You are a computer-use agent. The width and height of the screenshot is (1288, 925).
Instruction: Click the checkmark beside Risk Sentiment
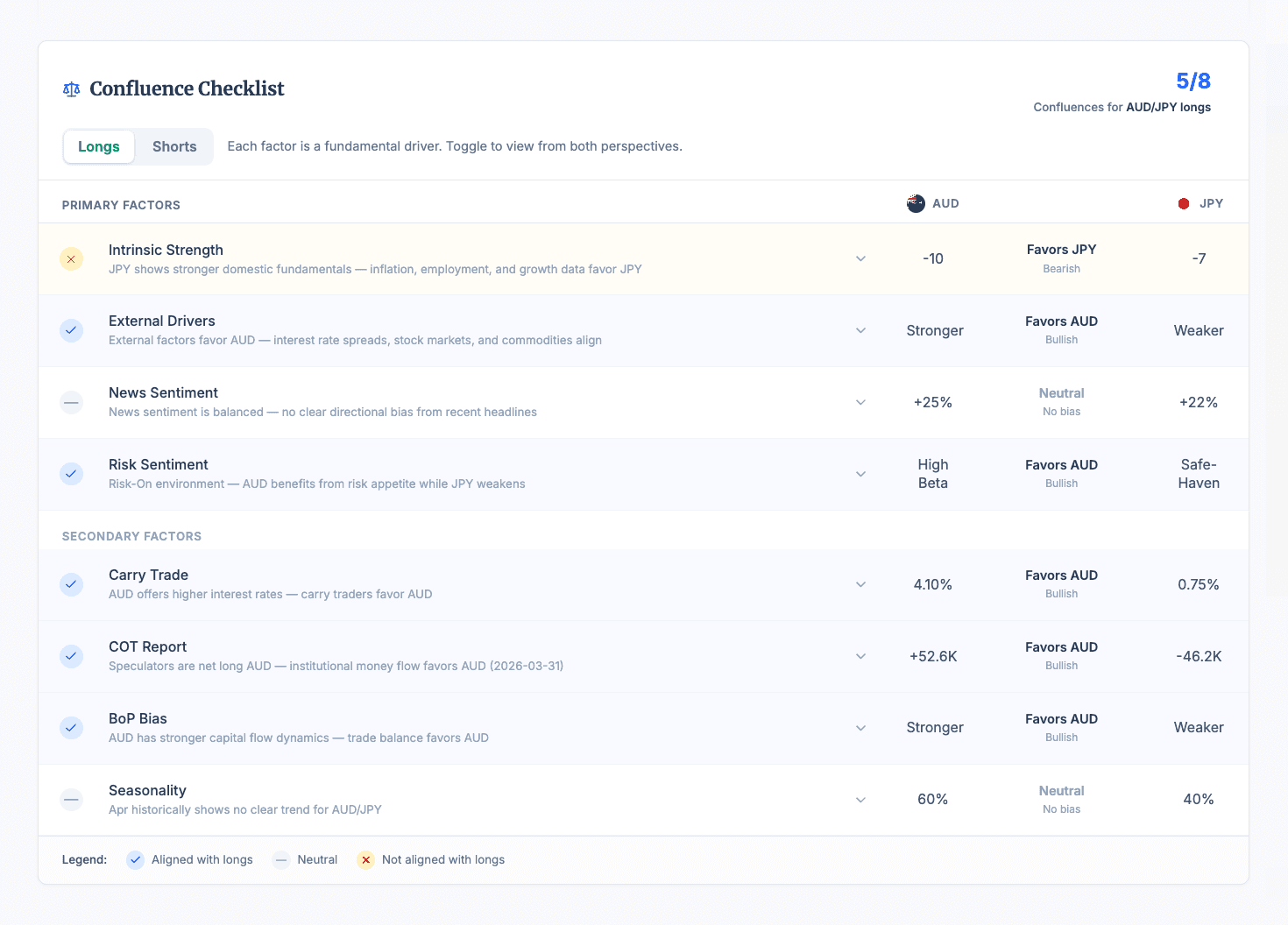pyautogui.click(x=71, y=474)
